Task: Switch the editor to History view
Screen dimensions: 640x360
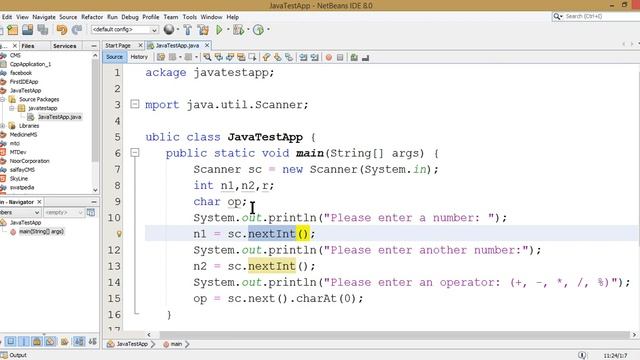Action: [x=139, y=57]
